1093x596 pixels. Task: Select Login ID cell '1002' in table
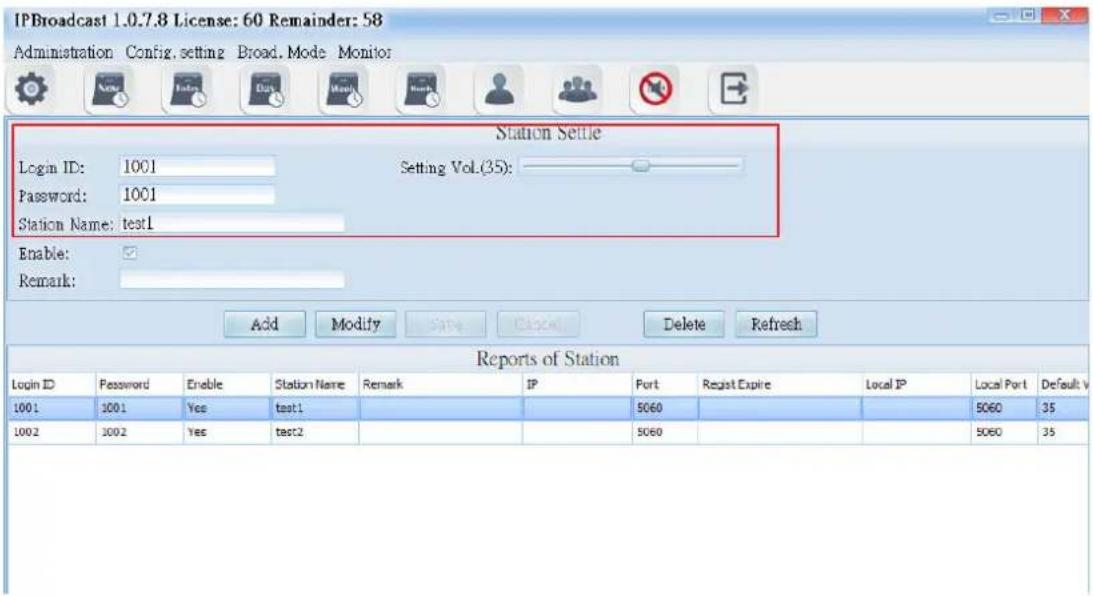click(x=51, y=432)
